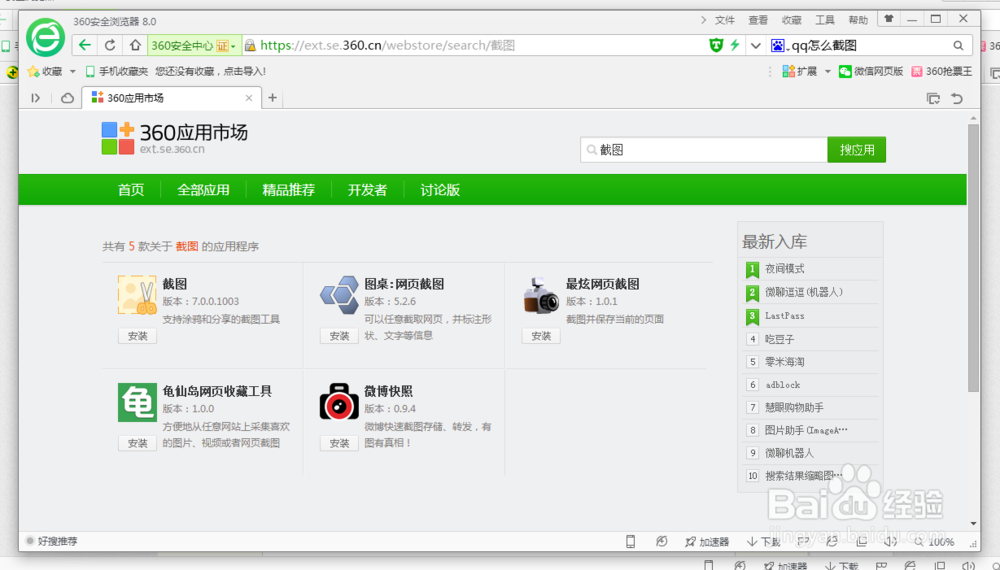Open 吃豆子 in 最新入库 list
Screen dimensions: 1000x570
(x=779, y=339)
